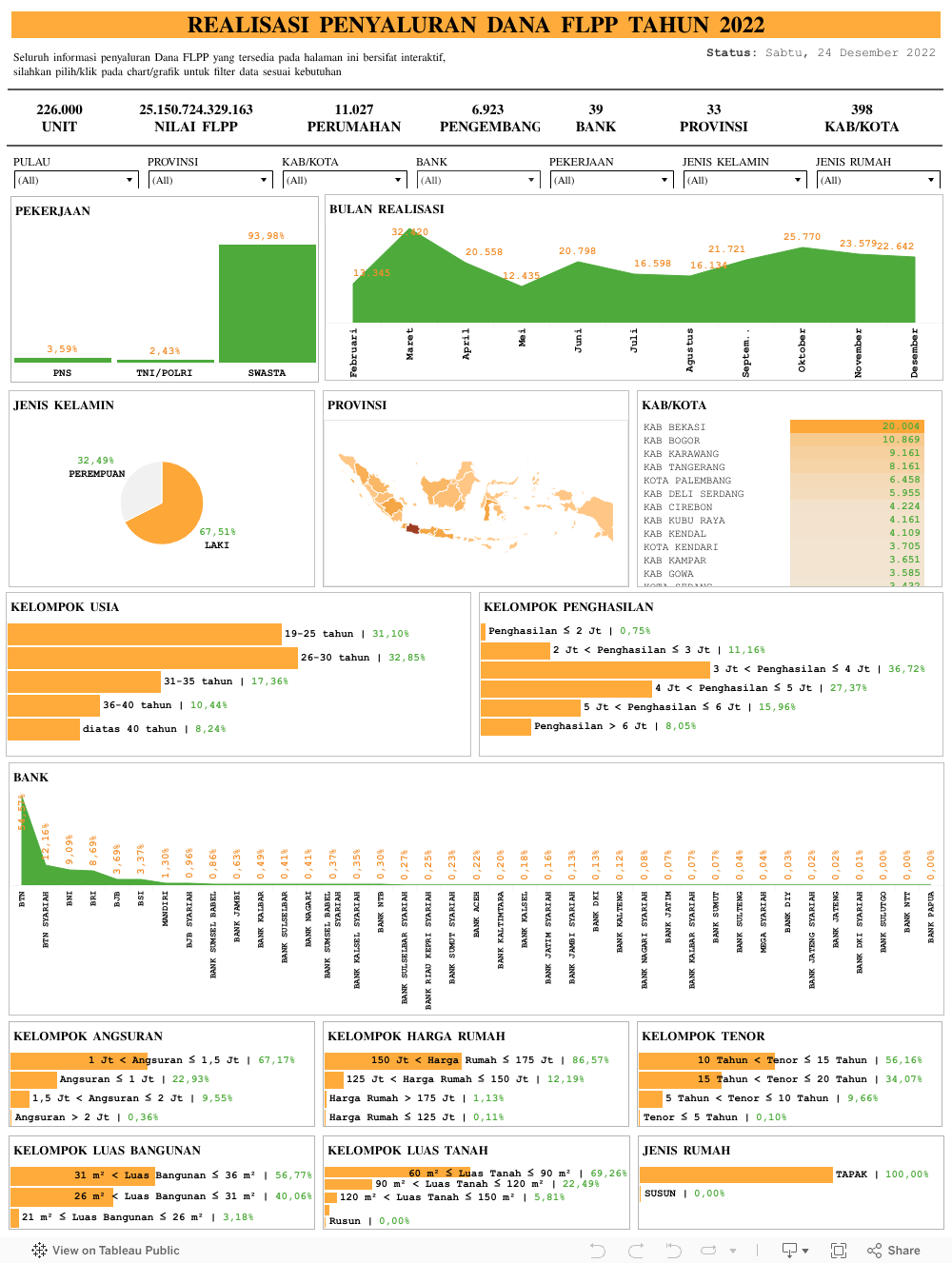
Task: Open the PULAU filter dropdown
Action: [x=76, y=180]
